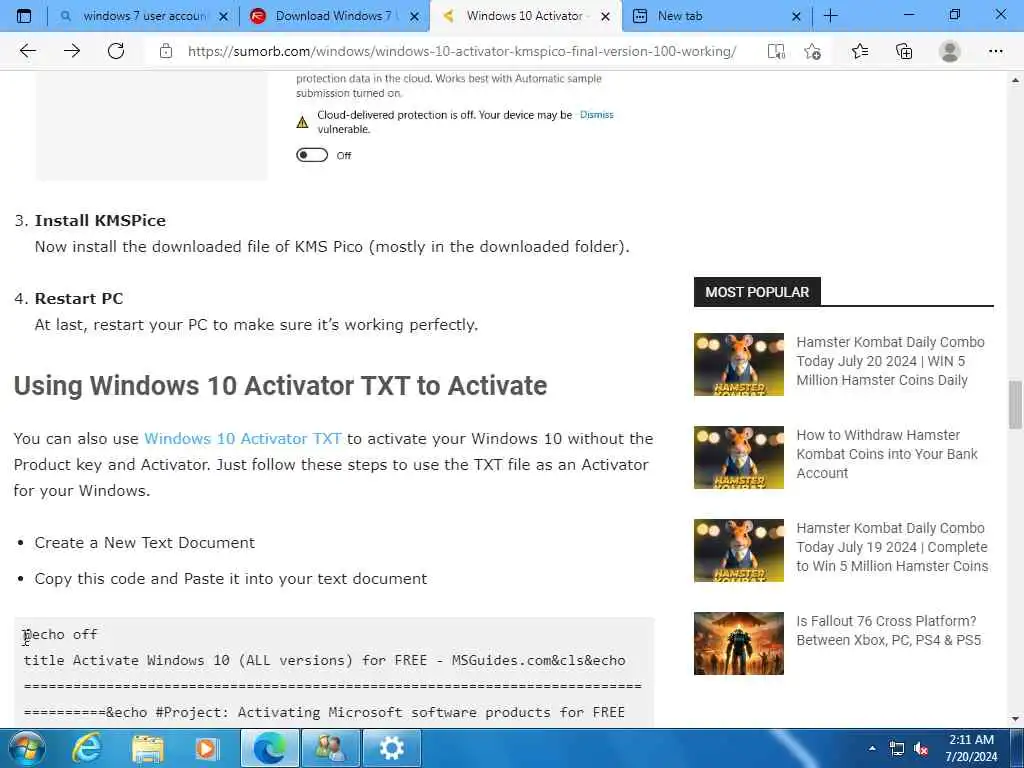
Task: Open the tab actions menu icon
Action: (24, 16)
